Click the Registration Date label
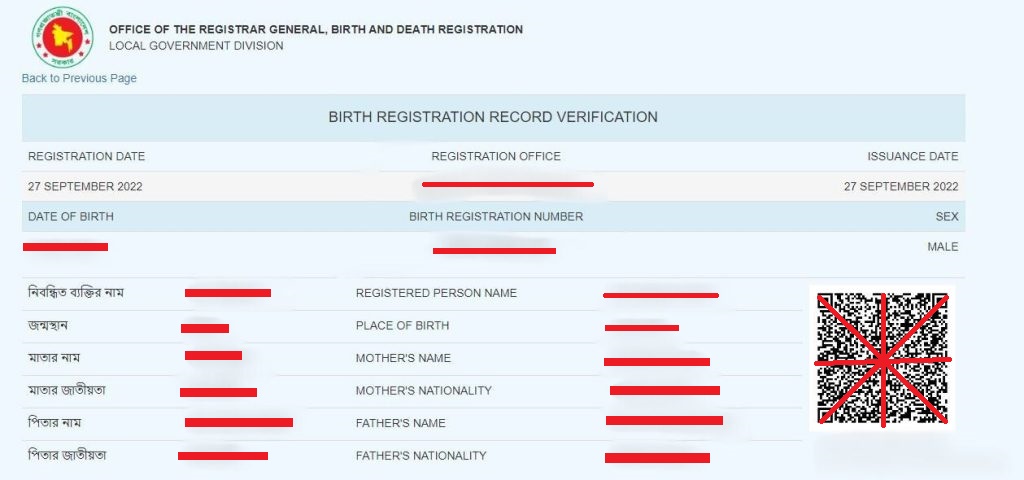 pyautogui.click(x=86, y=157)
